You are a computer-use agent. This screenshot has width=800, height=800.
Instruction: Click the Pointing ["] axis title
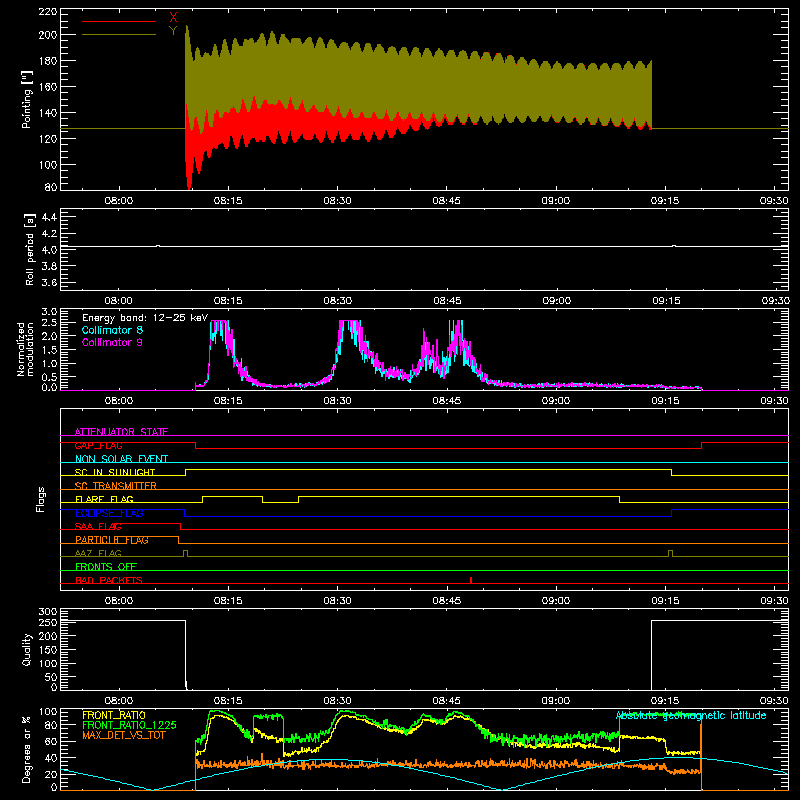27,99
